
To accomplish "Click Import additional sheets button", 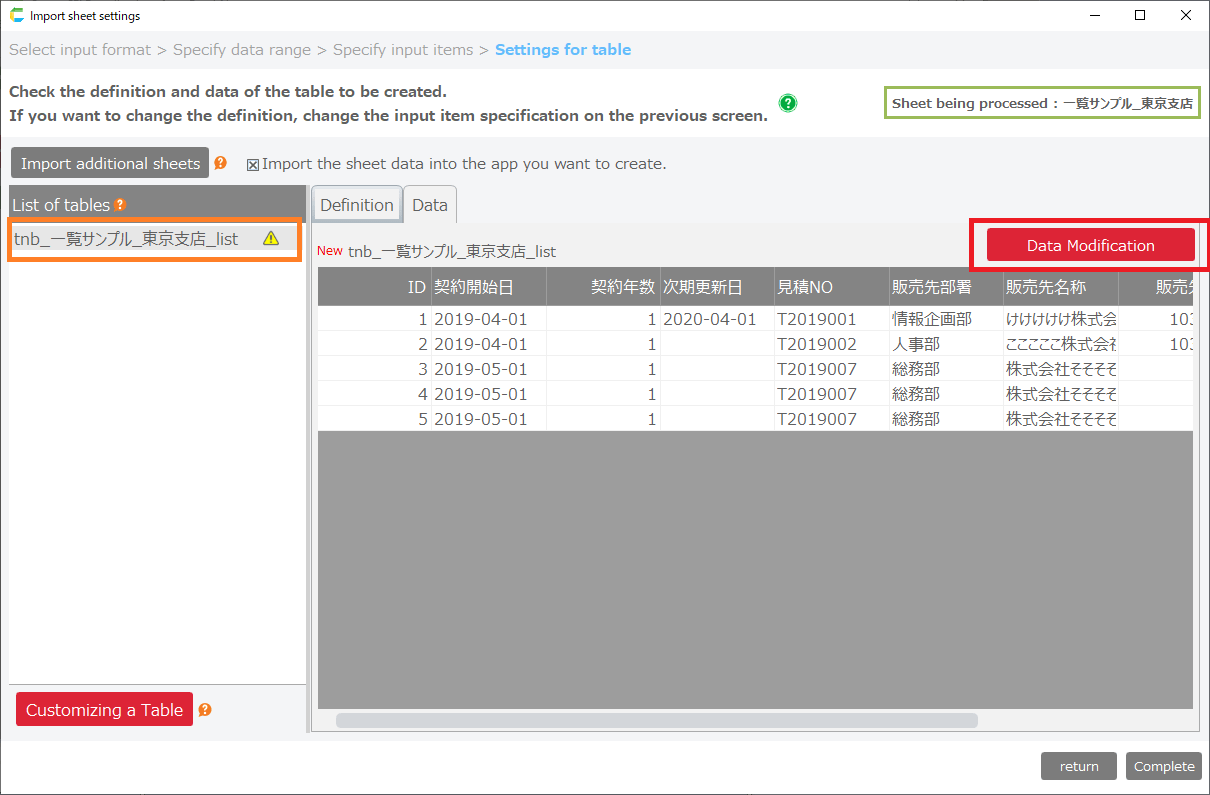I will pos(110,163).
